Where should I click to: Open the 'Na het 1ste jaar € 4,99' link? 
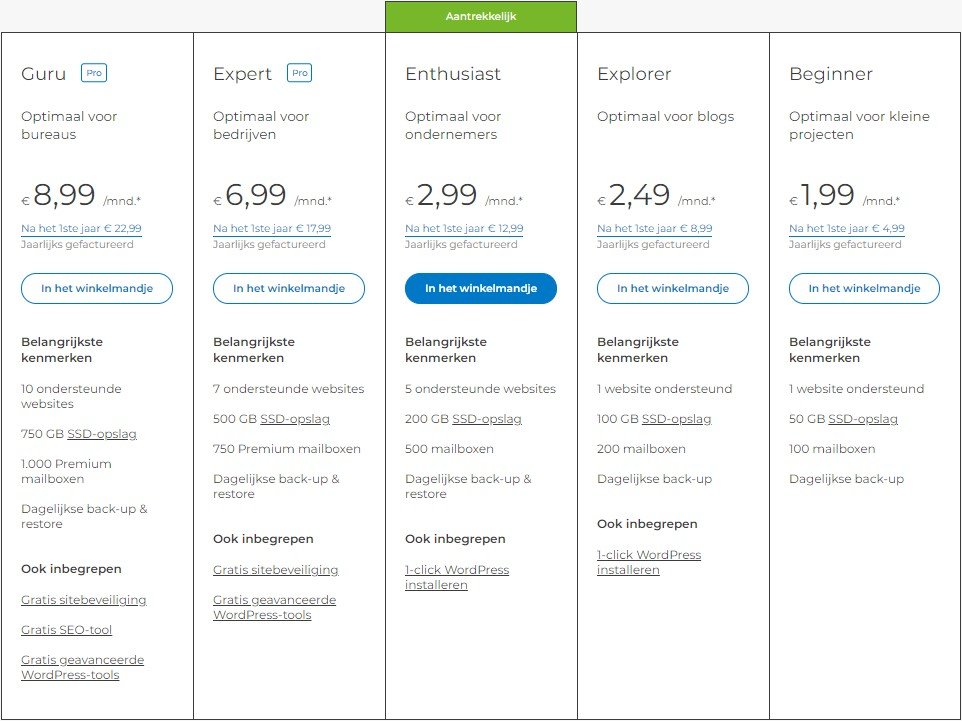click(x=846, y=228)
